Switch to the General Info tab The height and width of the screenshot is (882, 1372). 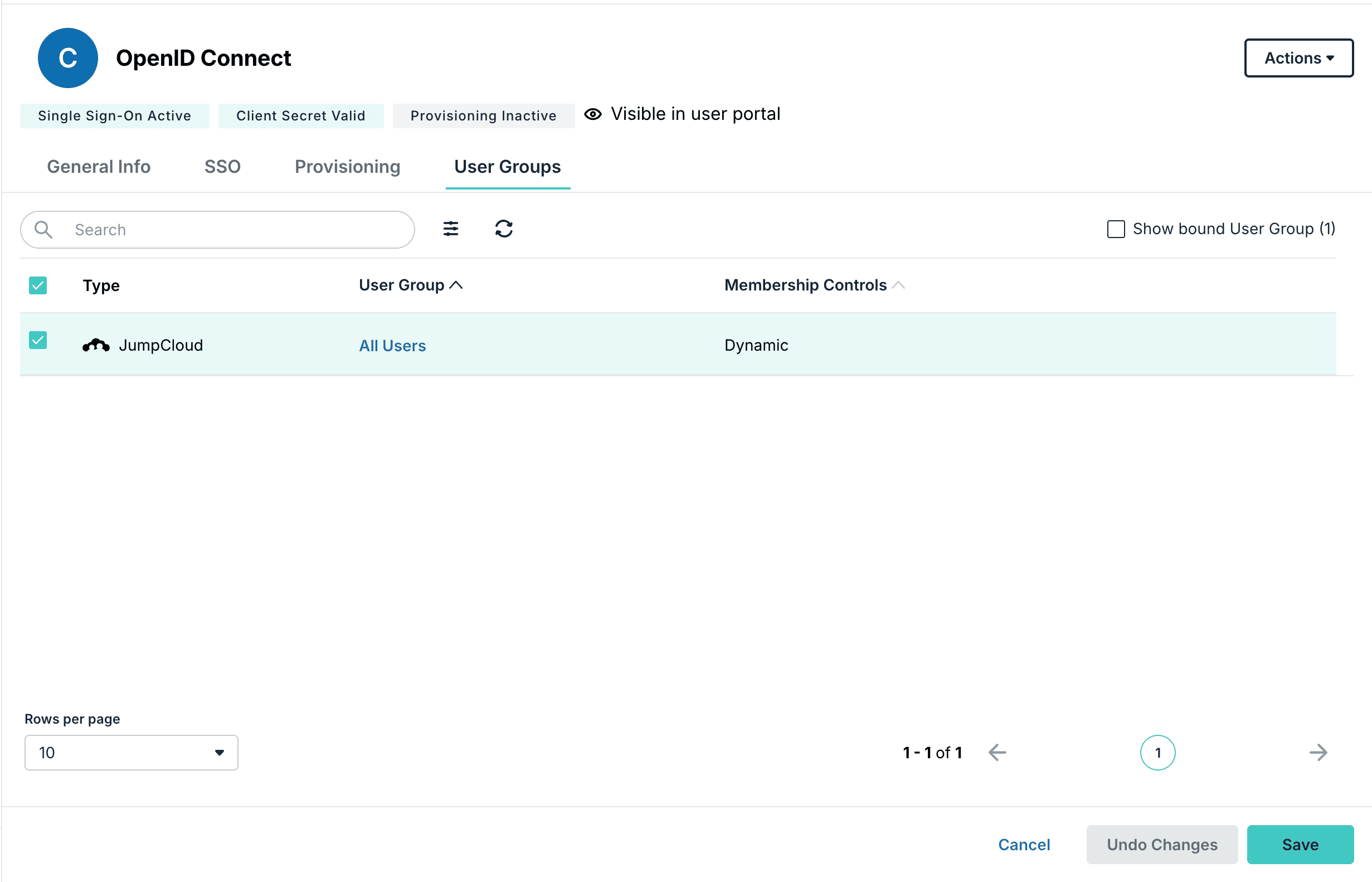99,167
